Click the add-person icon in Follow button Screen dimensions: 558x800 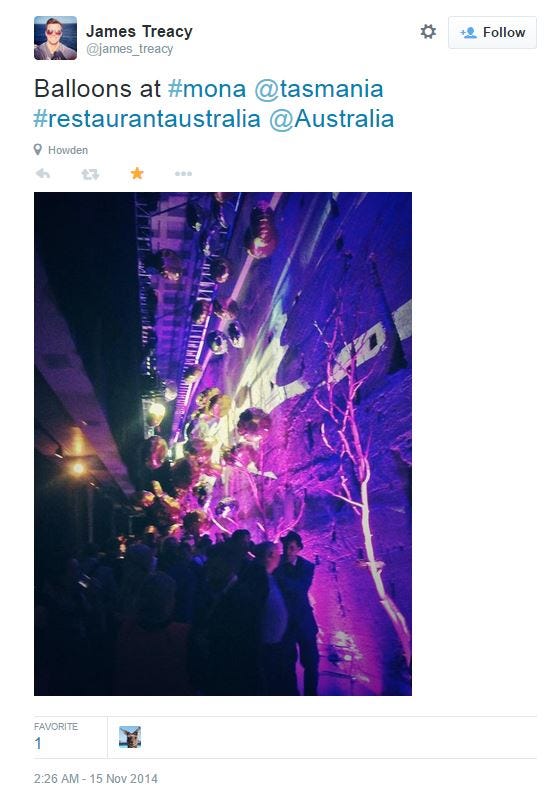[468, 33]
